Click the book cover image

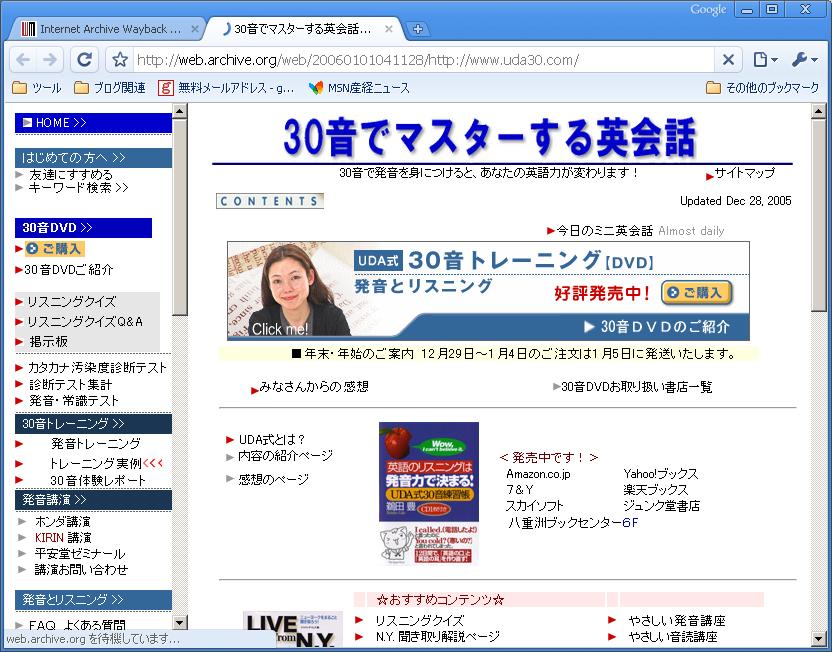429,493
